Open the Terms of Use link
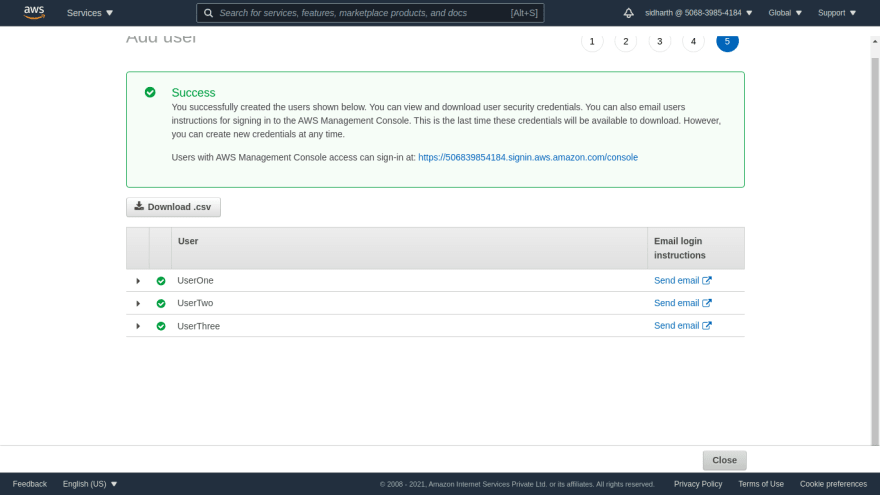880x495 pixels. [761, 484]
